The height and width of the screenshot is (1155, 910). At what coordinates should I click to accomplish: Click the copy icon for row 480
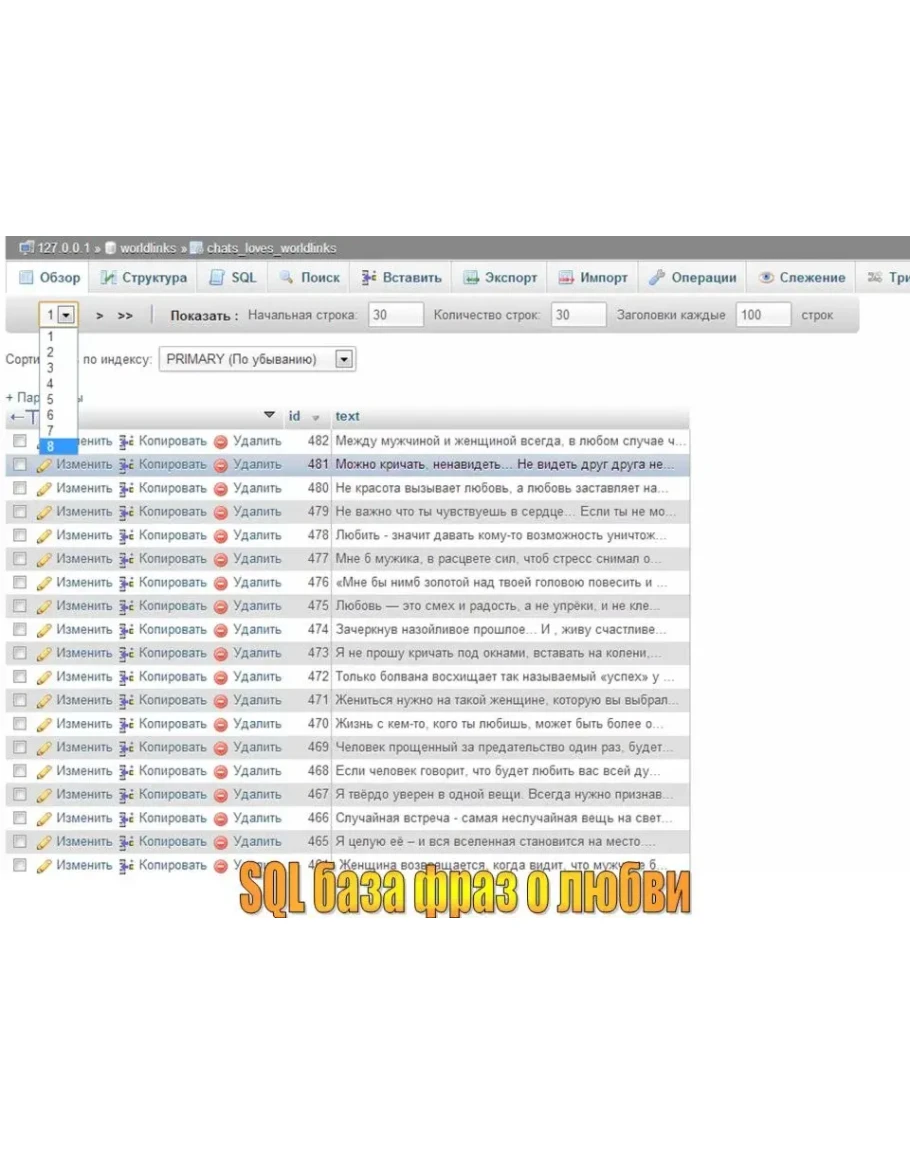[x=126, y=489]
